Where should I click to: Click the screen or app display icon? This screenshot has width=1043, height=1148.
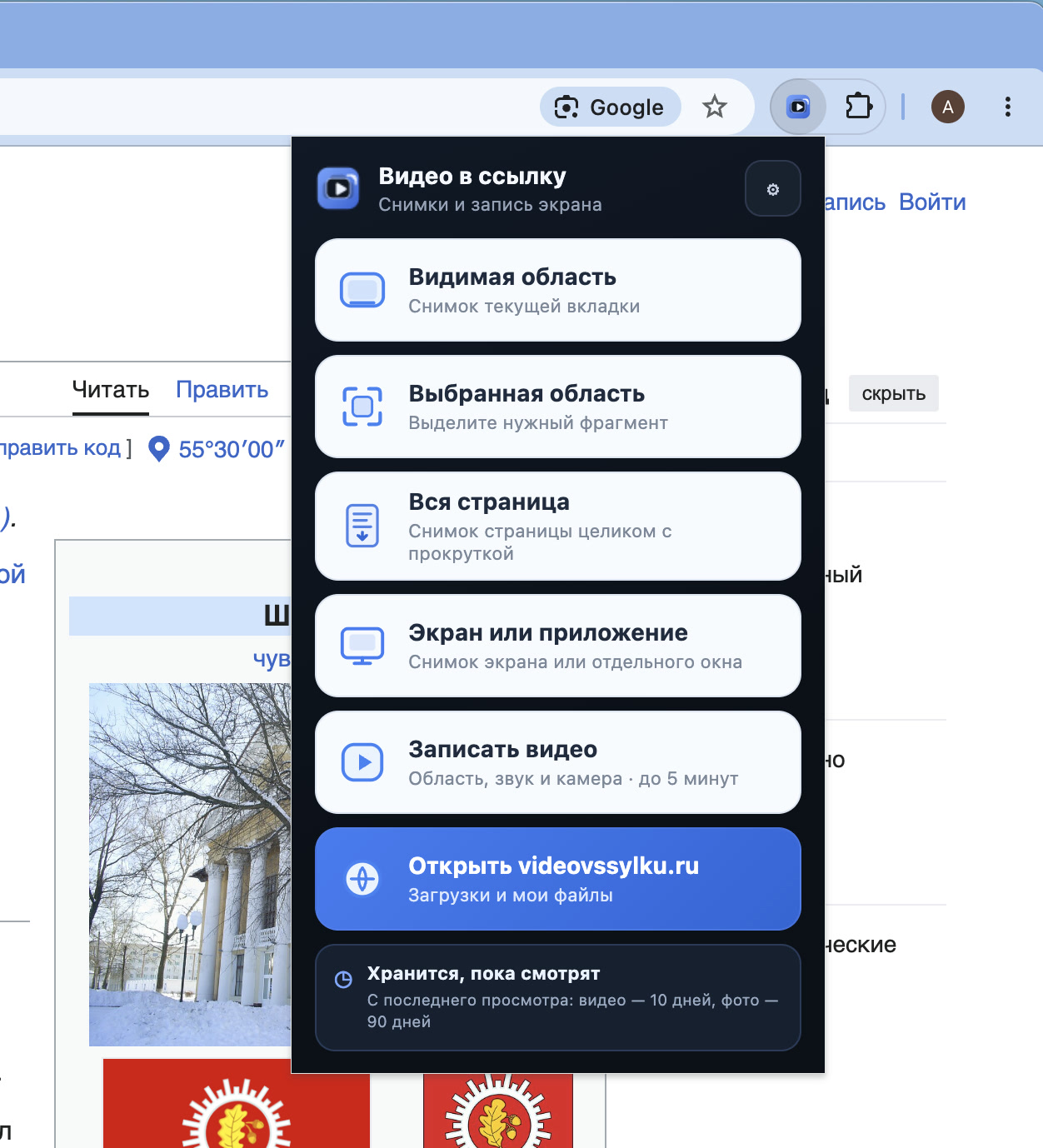[362, 646]
